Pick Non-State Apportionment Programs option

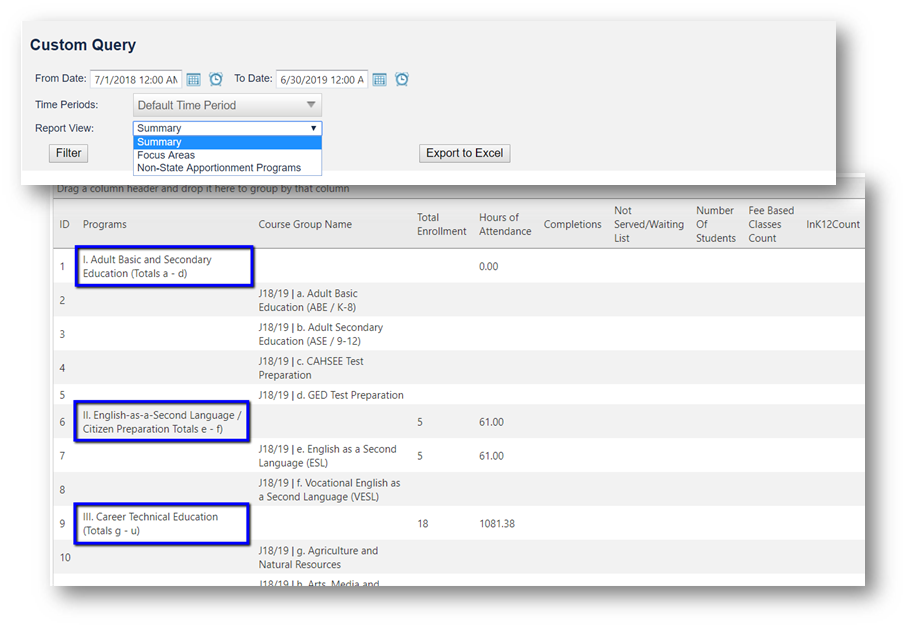point(218,168)
